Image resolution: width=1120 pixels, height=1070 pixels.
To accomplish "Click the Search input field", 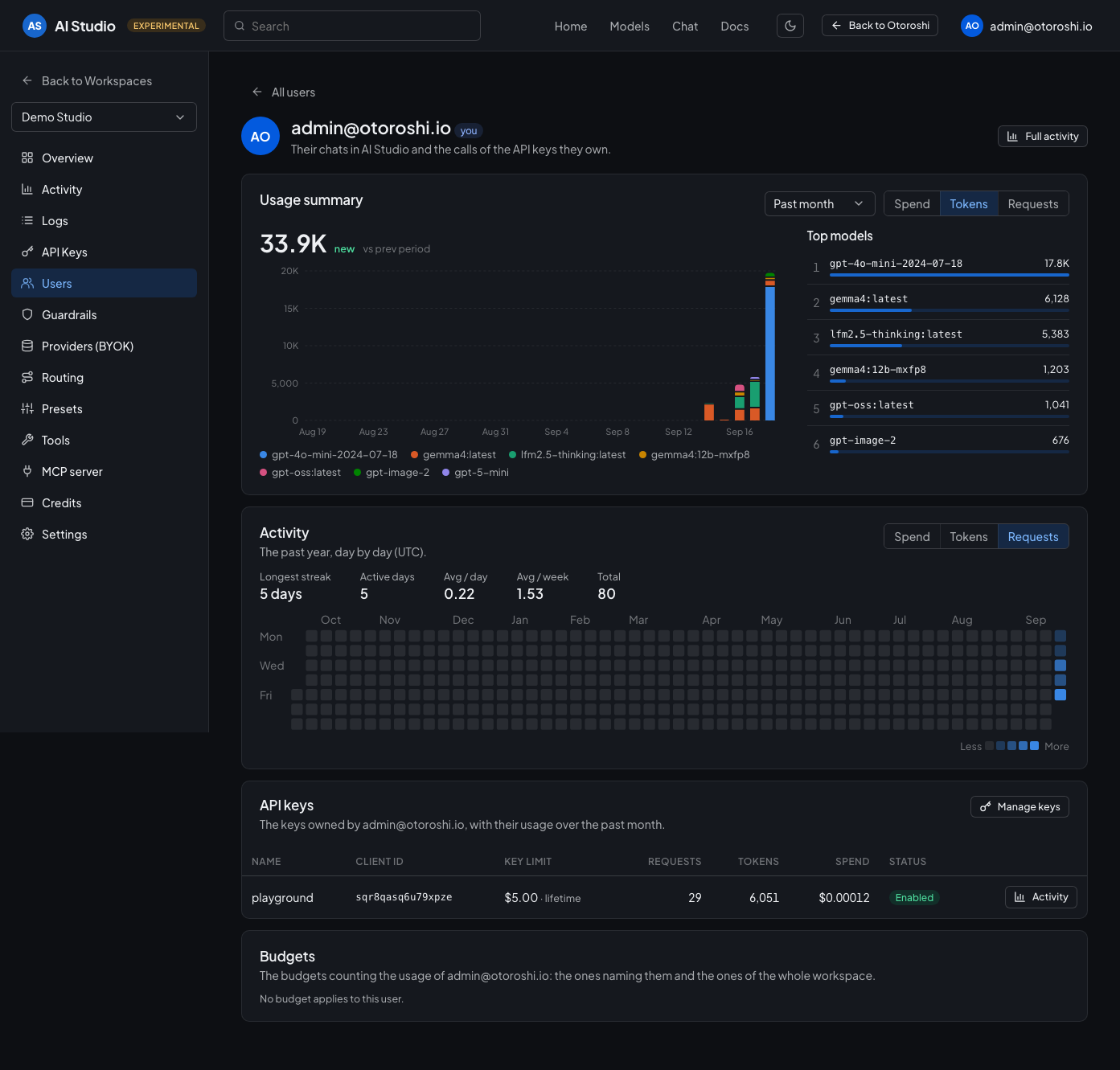I will (352, 26).
